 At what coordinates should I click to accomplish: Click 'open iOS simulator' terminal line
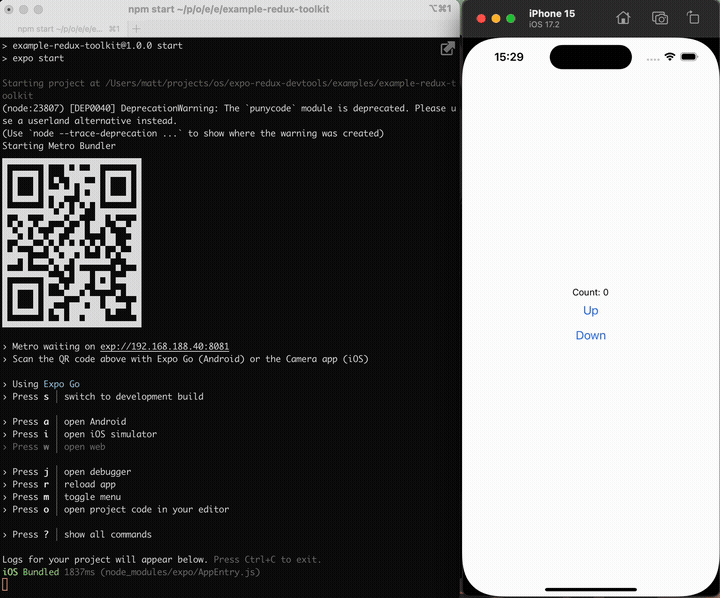(110, 434)
